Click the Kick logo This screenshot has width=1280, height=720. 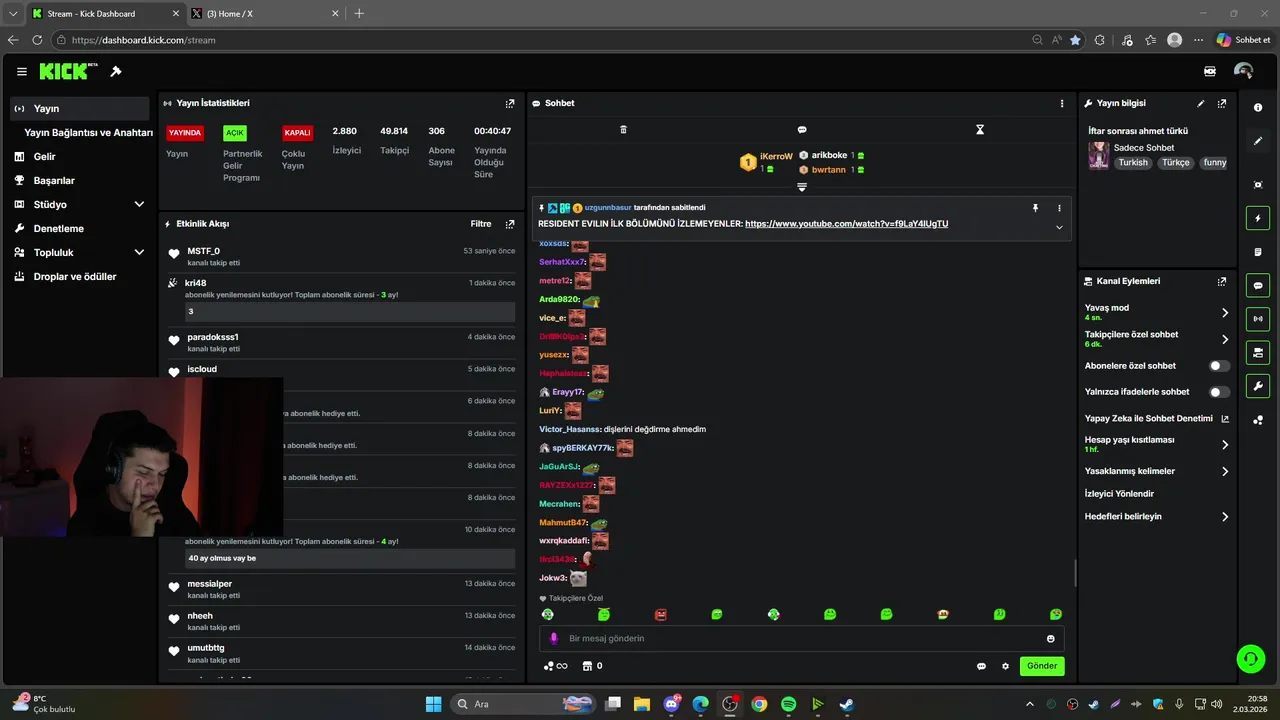[68, 71]
